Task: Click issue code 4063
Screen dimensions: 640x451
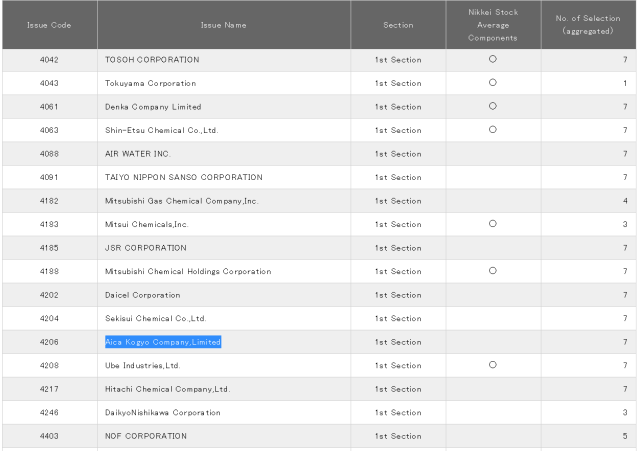Action: pos(49,130)
